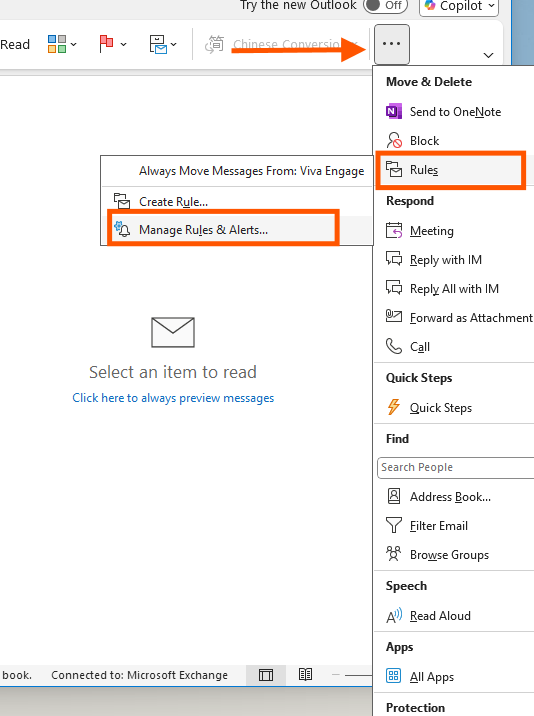Viewport: 534px width, 716px height.
Task: Click 'Click here to always preview messages' link
Action: click(173, 398)
